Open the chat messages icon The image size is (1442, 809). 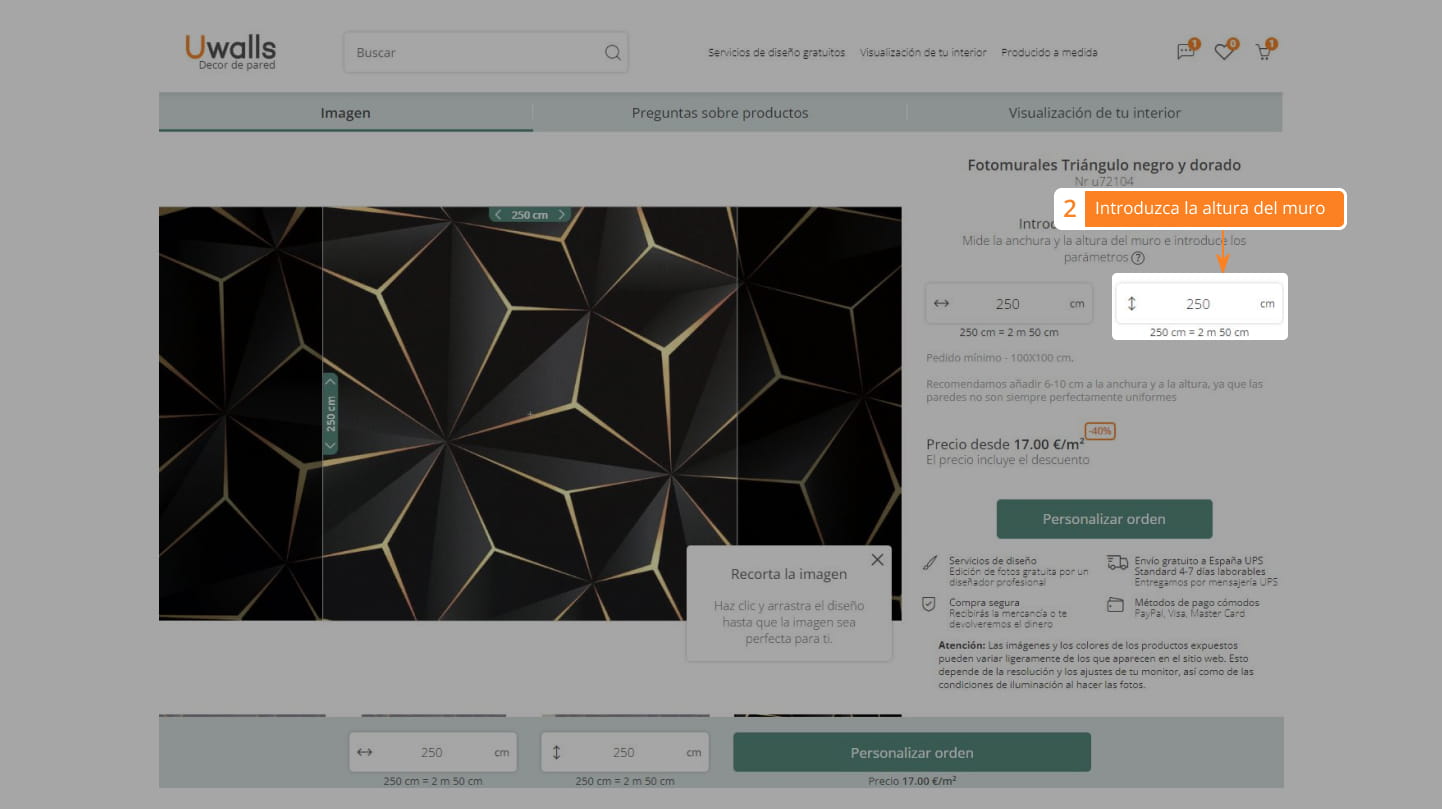point(1186,53)
